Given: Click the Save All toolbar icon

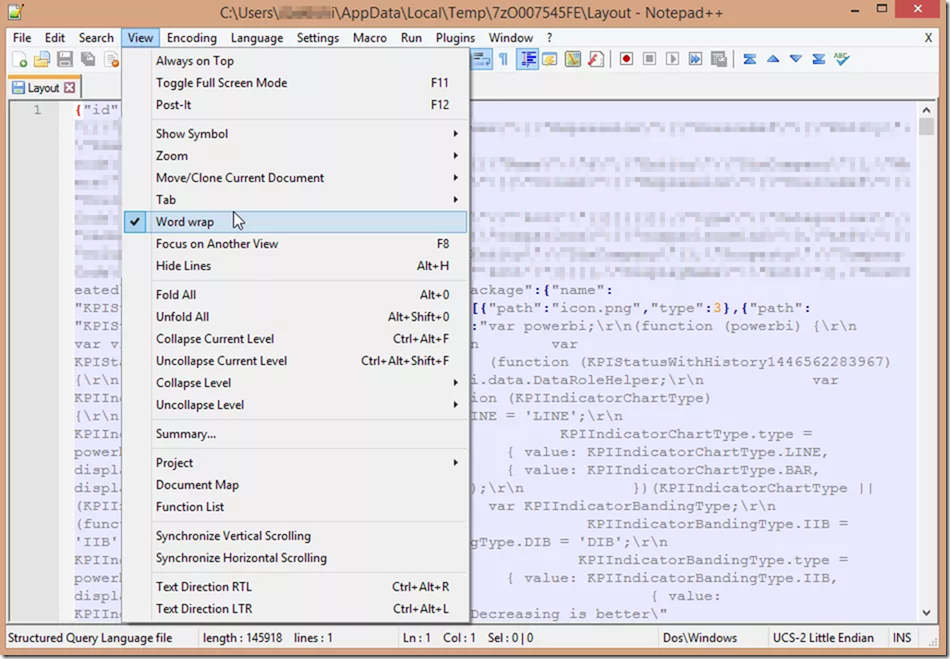Looking at the screenshot, I should pos(88,59).
